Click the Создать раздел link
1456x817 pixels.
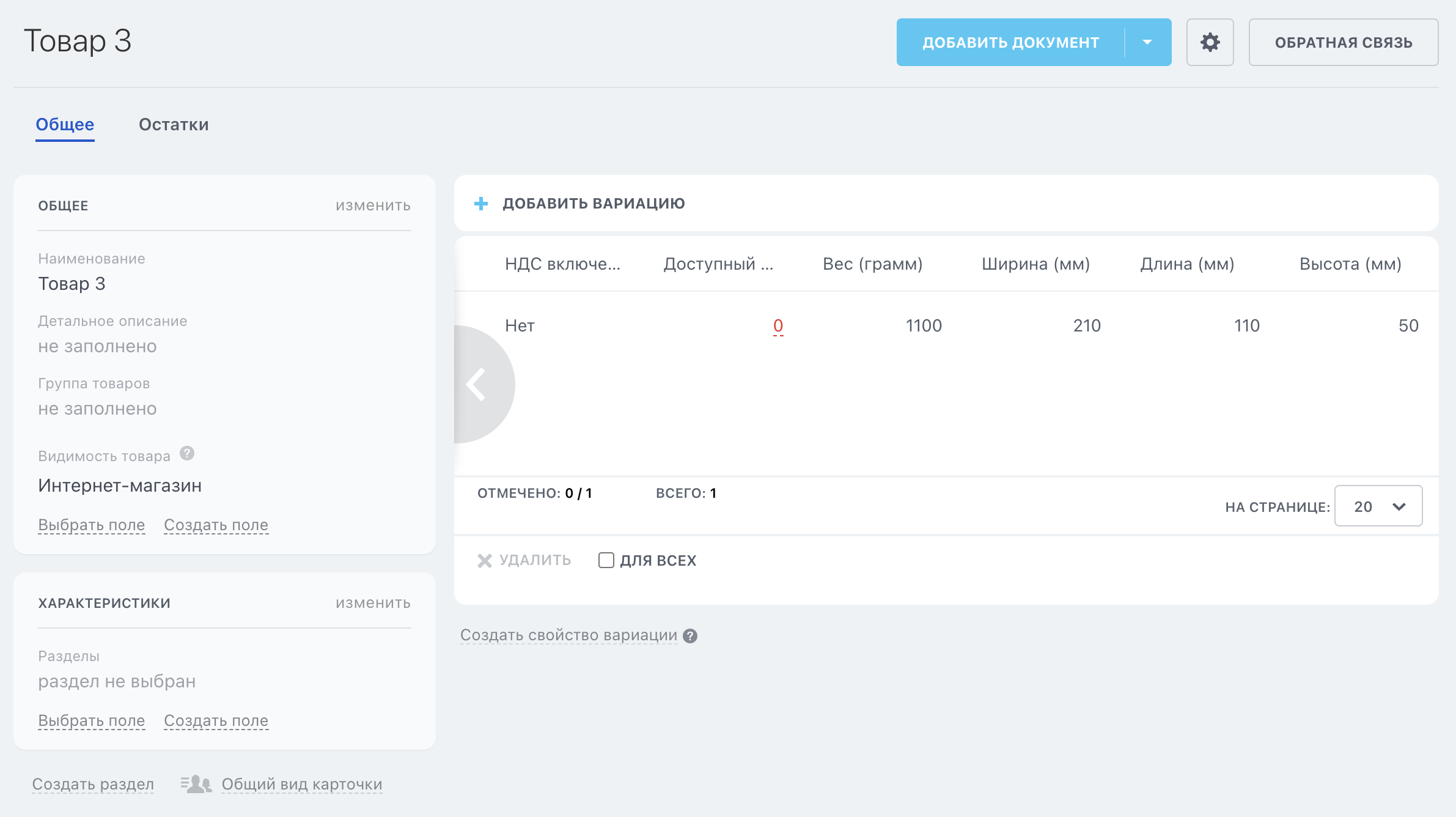(x=93, y=784)
